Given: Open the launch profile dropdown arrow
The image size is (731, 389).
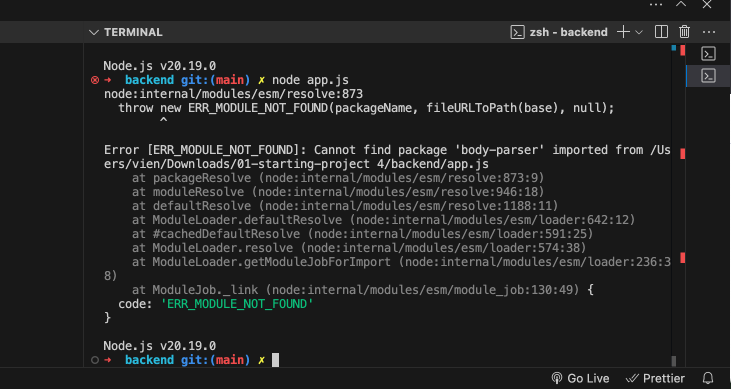Looking at the screenshot, I should pyautogui.click(x=639, y=32).
